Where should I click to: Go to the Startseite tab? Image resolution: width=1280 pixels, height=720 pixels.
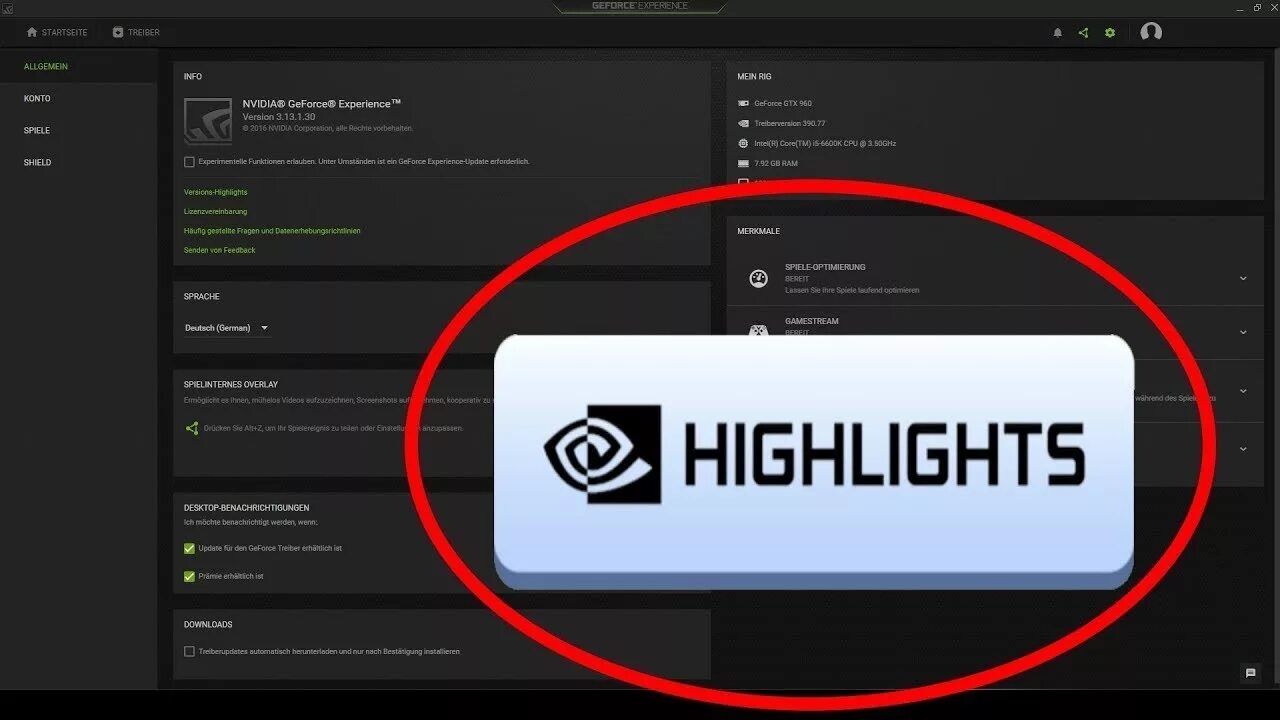(57, 32)
